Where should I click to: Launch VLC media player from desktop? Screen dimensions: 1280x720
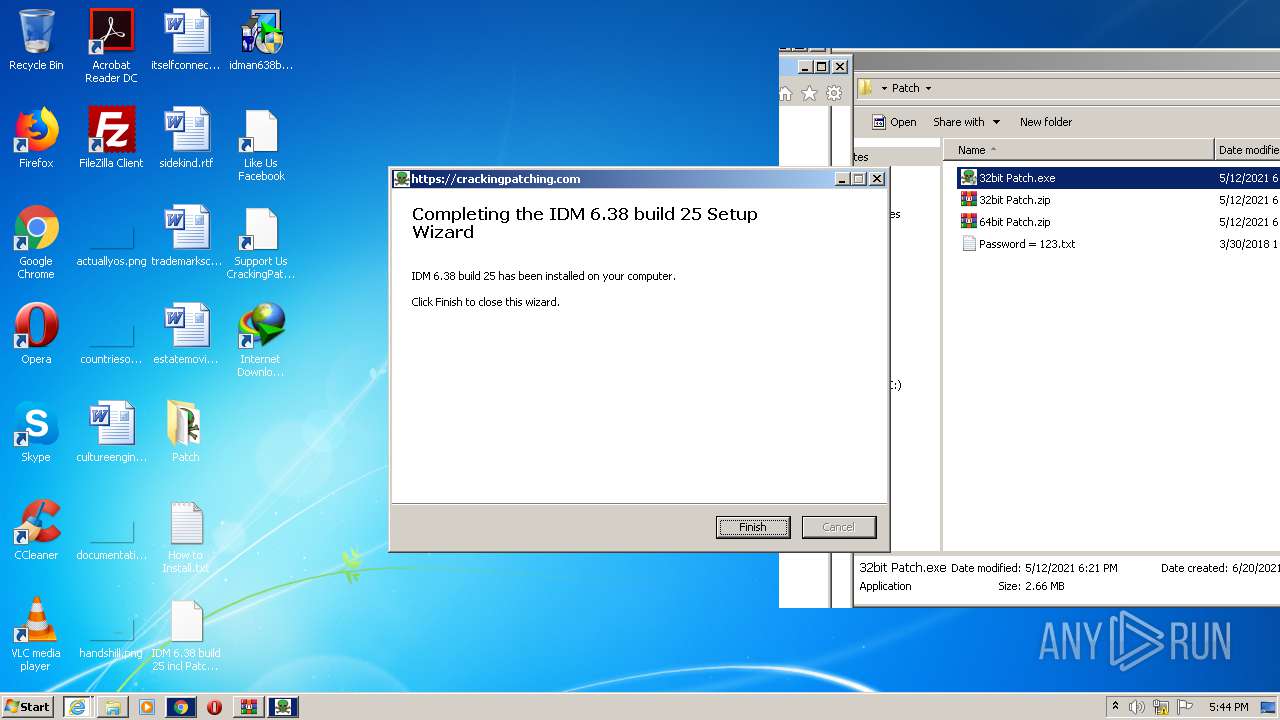(x=36, y=634)
